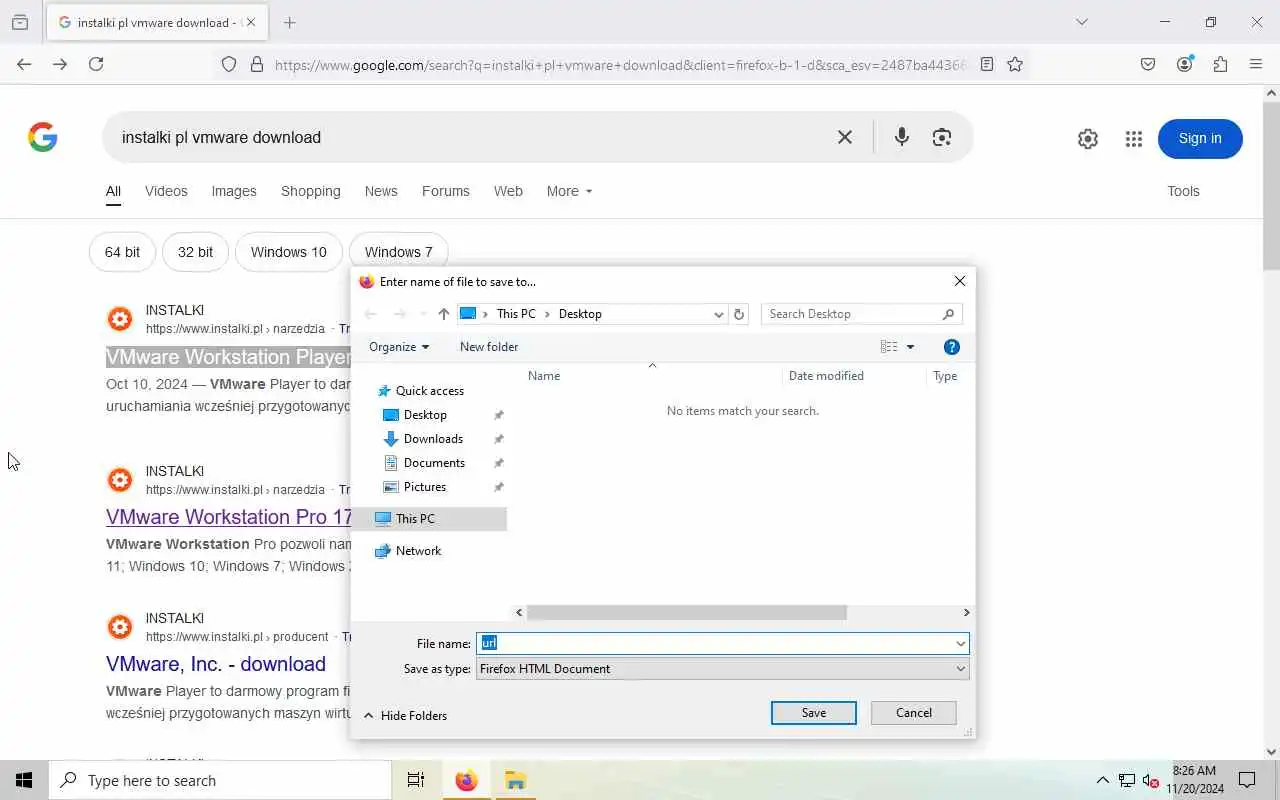This screenshot has height=800, width=1280.
Task: Open Task View on the taskbar
Action: click(416, 780)
